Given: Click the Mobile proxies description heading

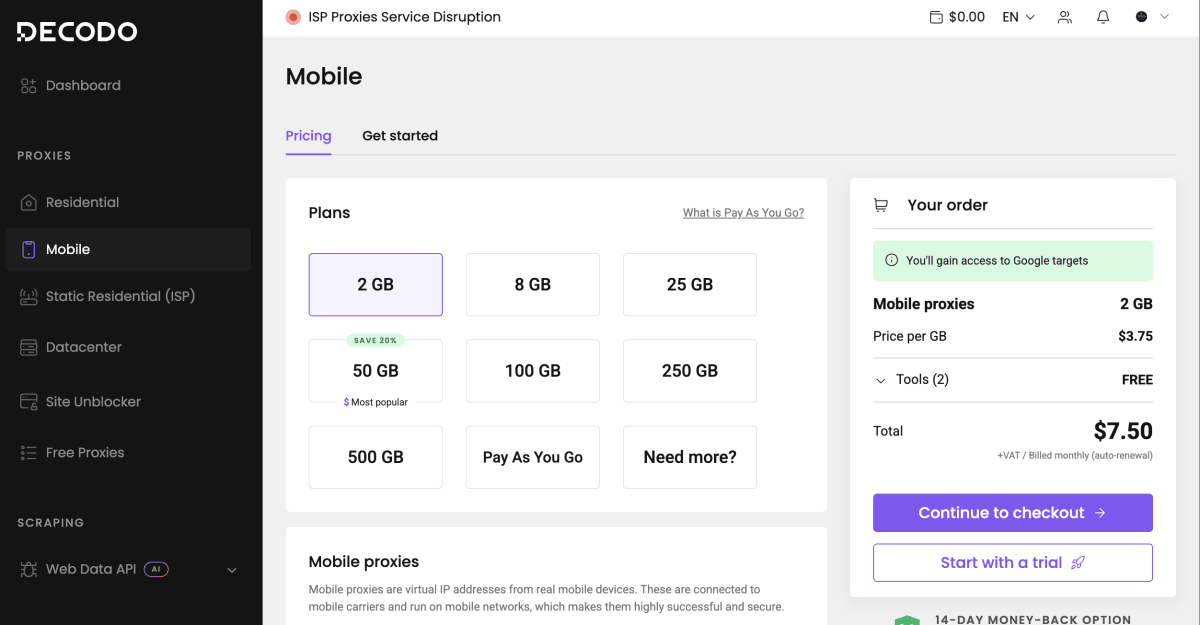Looking at the screenshot, I should pos(364,562).
